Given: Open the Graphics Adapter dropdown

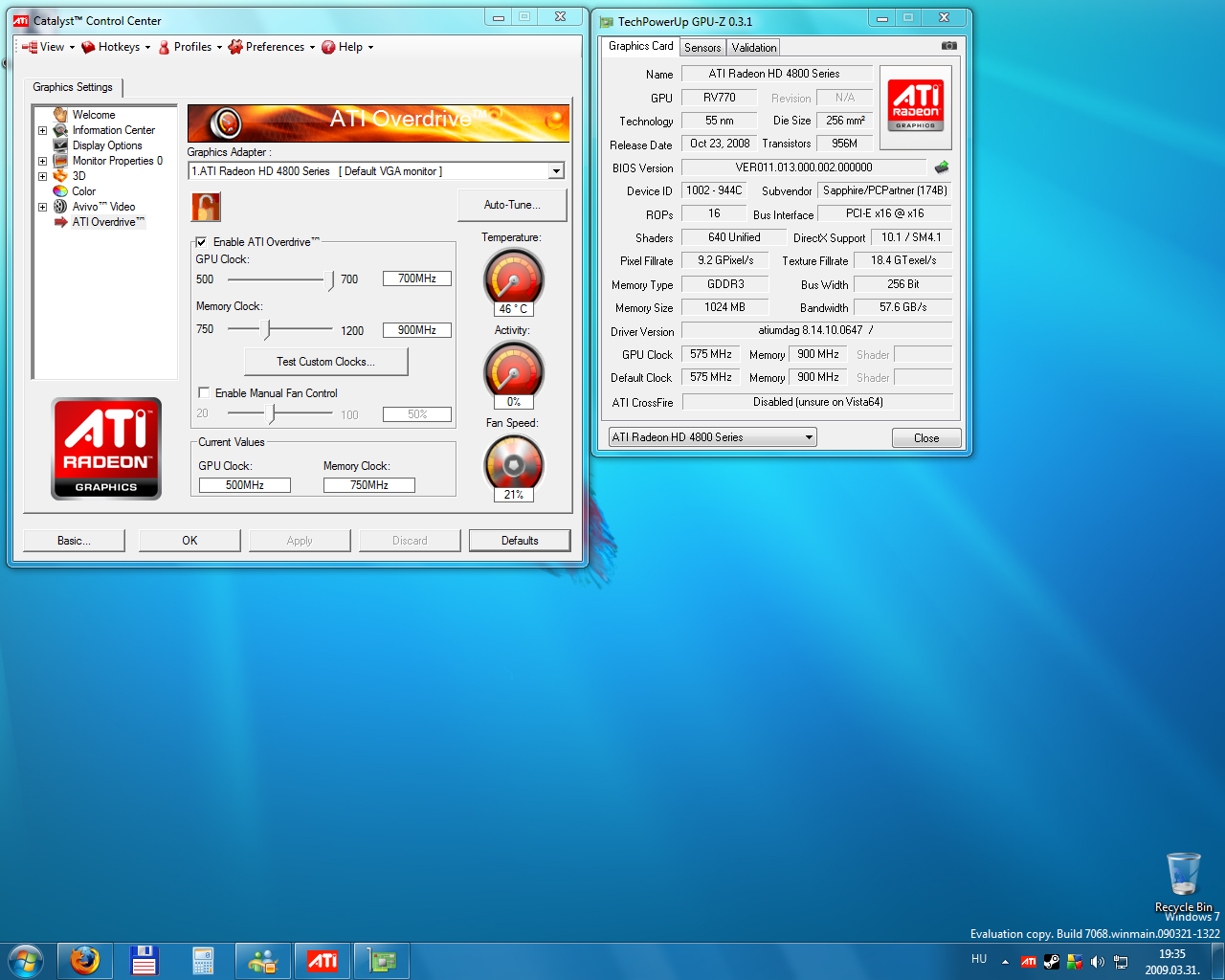Looking at the screenshot, I should coord(556,171).
